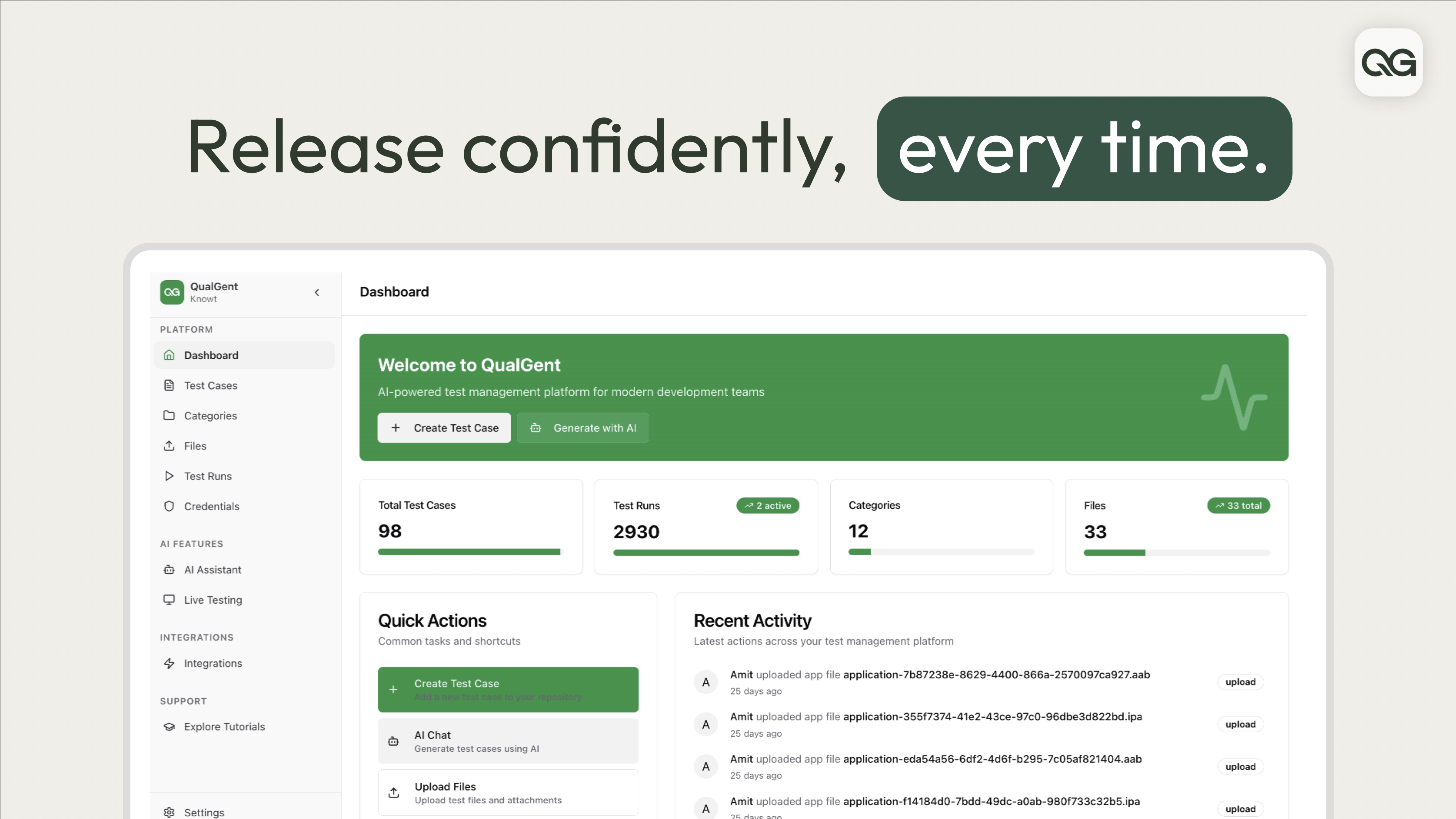Collapse the sidebar with the chevron arrow
Screen dimensions: 1456x819
coord(317,292)
